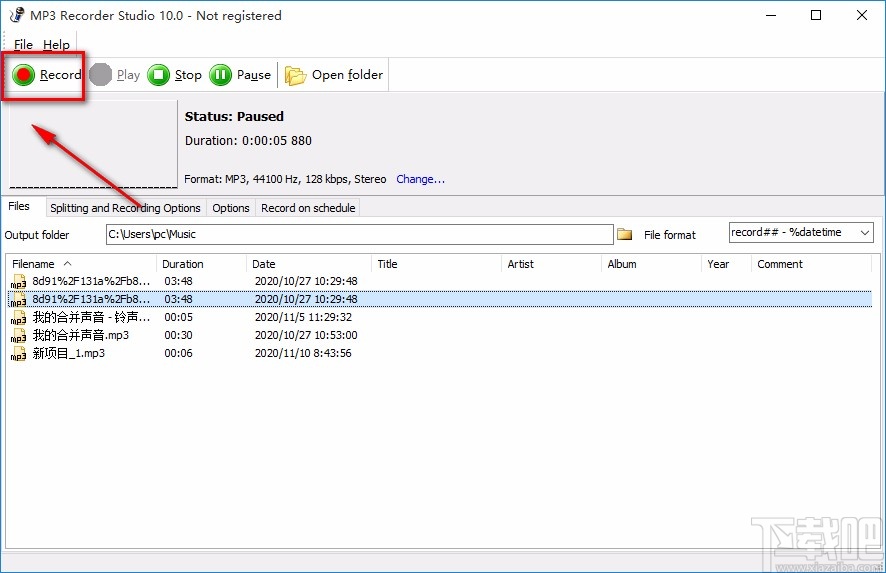Viewport: 886px width, 573px height.
Task: Sort files by the Duration column header
Action: click(183, 264)
